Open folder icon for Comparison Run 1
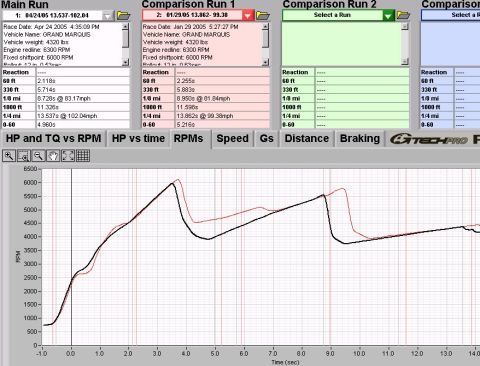This screenshot has height=366, width=480. [x=262, y=15]
